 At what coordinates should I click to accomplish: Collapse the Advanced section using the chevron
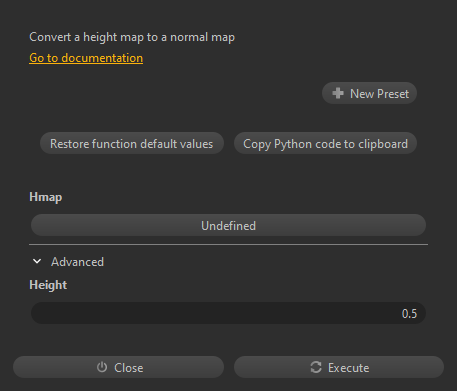[37, 262]
